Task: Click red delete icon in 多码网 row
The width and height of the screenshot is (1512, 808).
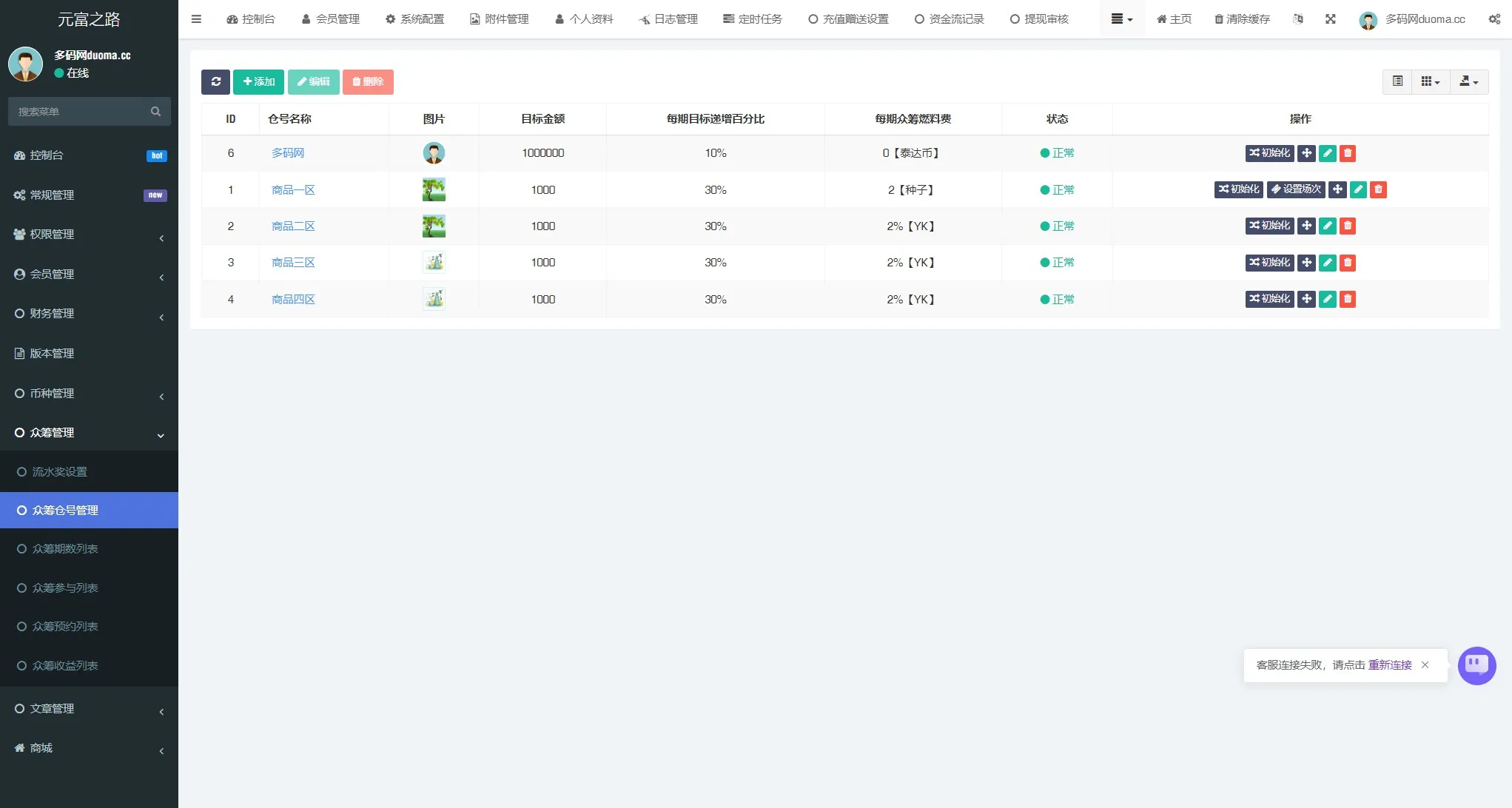Action: tap(1348, 153)
